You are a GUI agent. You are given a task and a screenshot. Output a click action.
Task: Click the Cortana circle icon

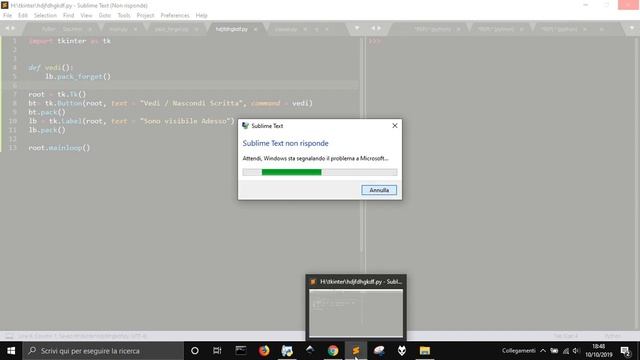[195, 351]
